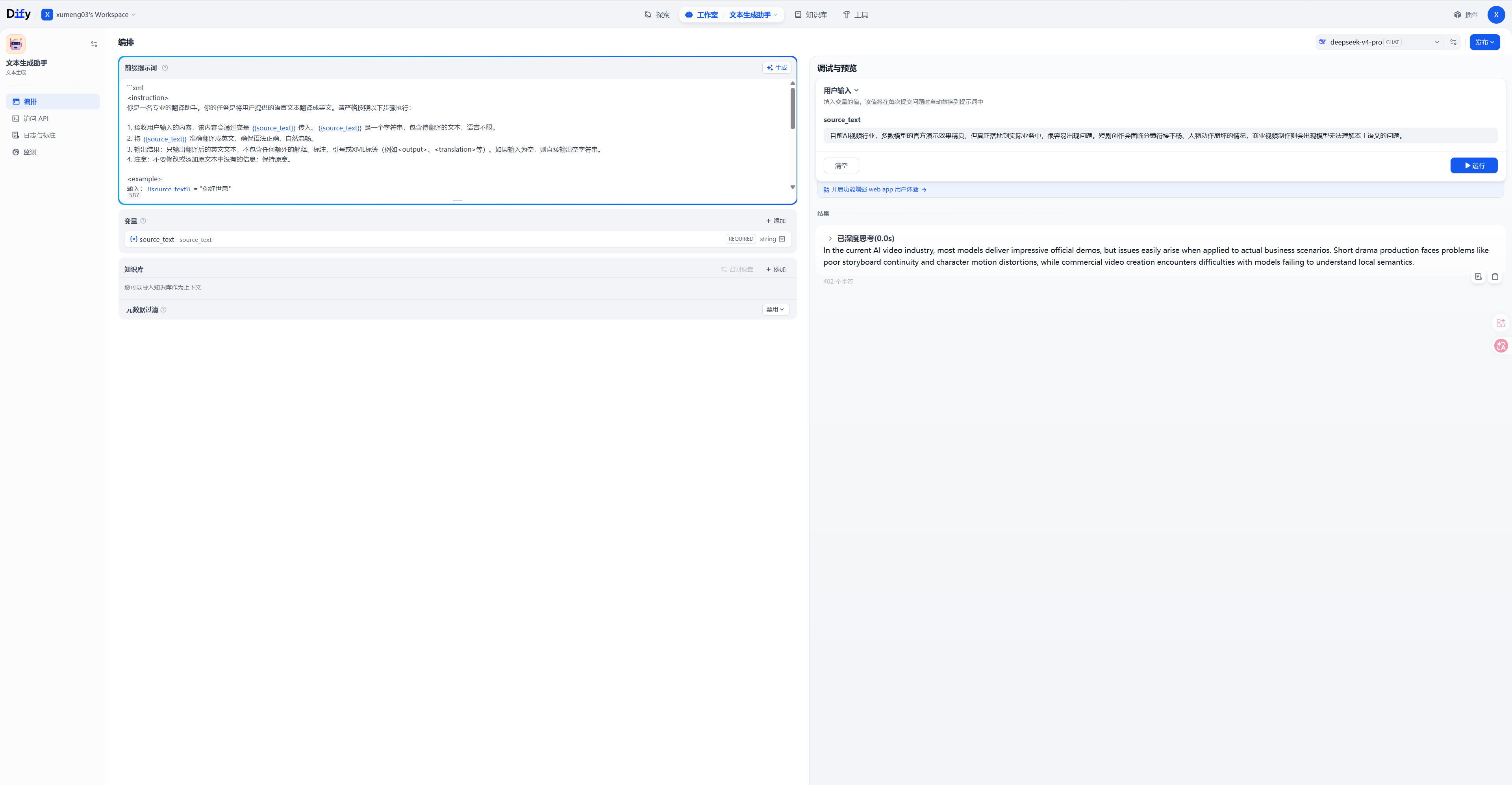Image resolution: width=1512 pixels, height=785 pixels.
Task: Click the prompt editor scroll-down arrow
Action: pos(792,187)
